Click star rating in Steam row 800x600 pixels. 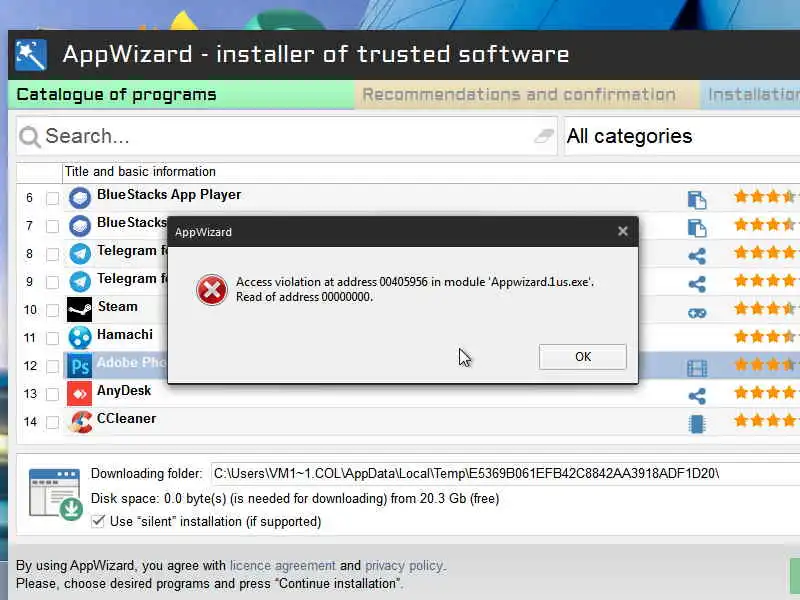coord(765,309)
